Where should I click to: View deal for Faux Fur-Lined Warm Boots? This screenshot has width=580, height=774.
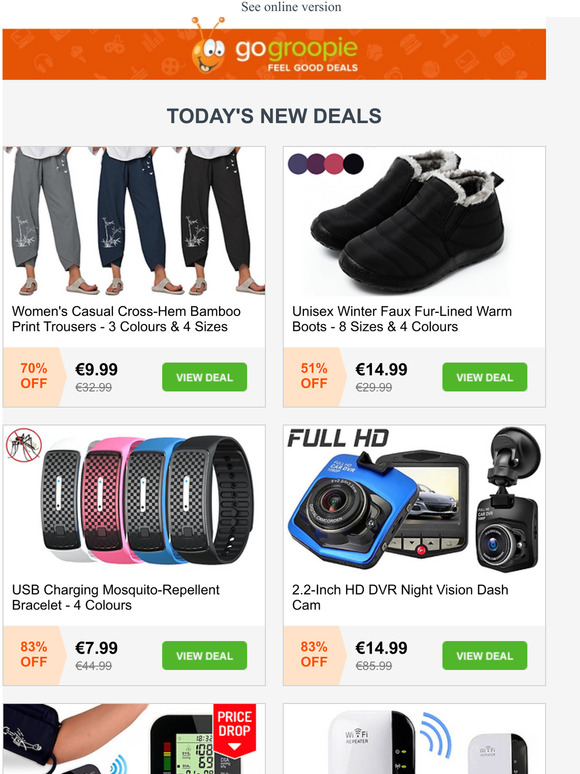point(484,377)
